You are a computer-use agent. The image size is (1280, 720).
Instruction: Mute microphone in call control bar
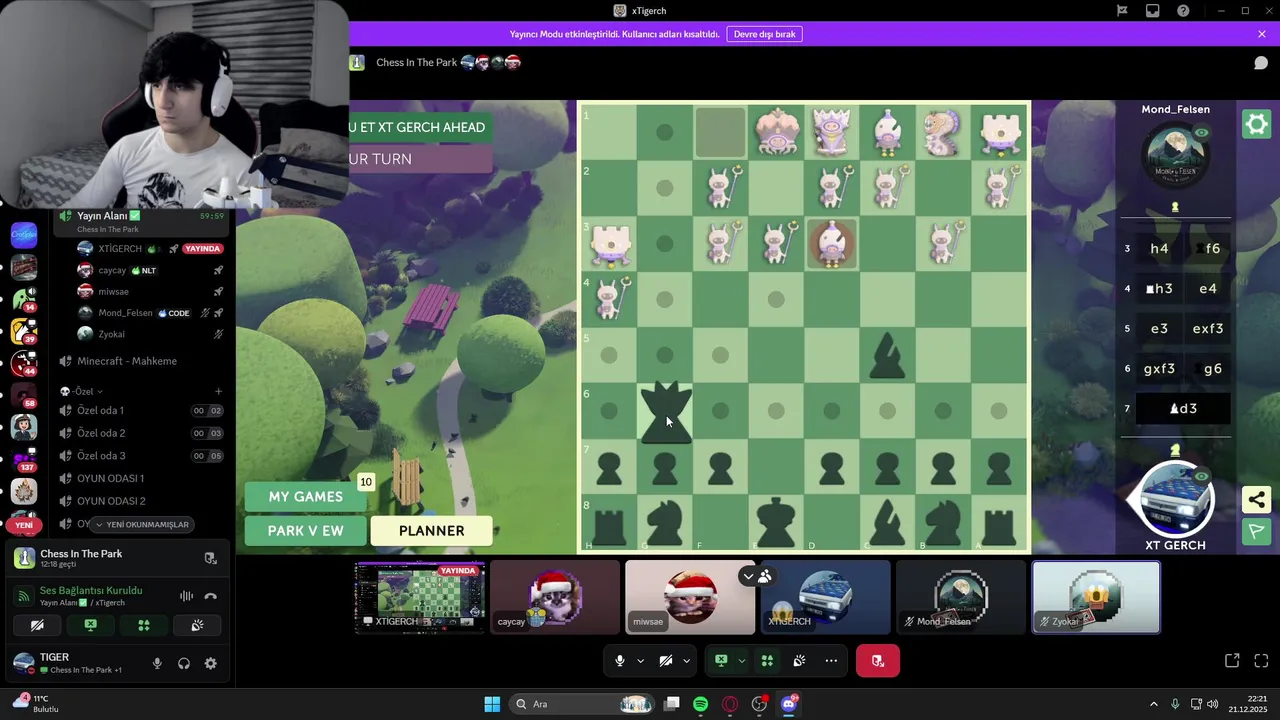click(x=620, y=661)
